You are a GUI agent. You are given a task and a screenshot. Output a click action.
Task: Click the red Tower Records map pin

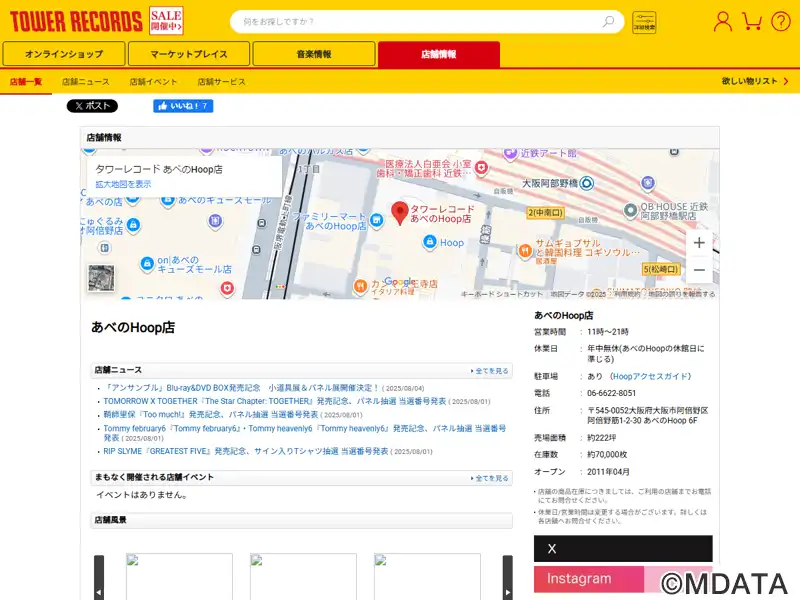point(399,213)
